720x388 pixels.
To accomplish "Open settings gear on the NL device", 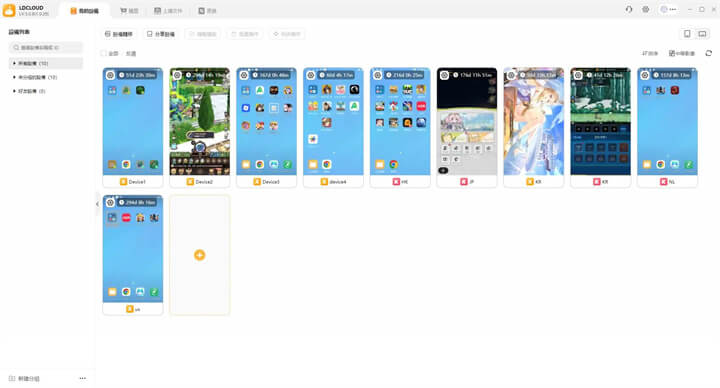I will [x=645, y=75].
